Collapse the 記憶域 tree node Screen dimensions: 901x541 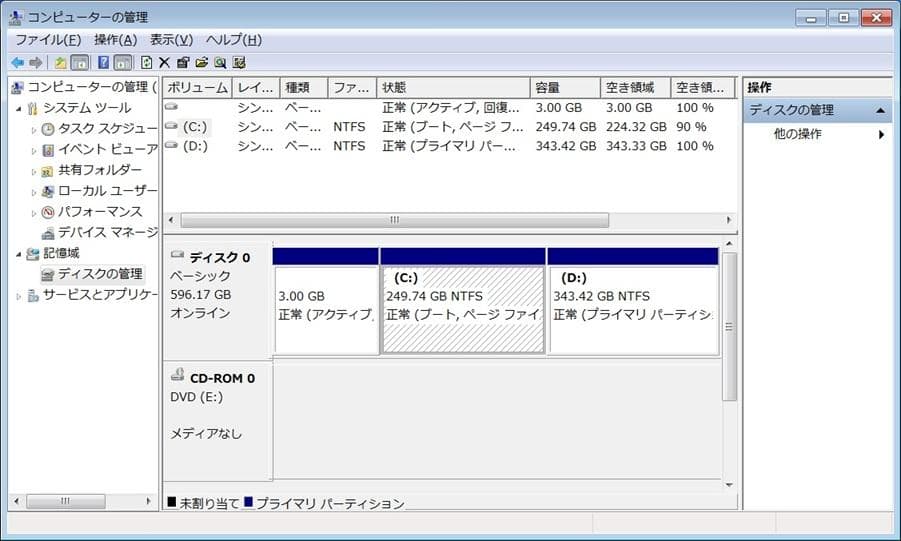pyautogui.click(x=18, y=254)
